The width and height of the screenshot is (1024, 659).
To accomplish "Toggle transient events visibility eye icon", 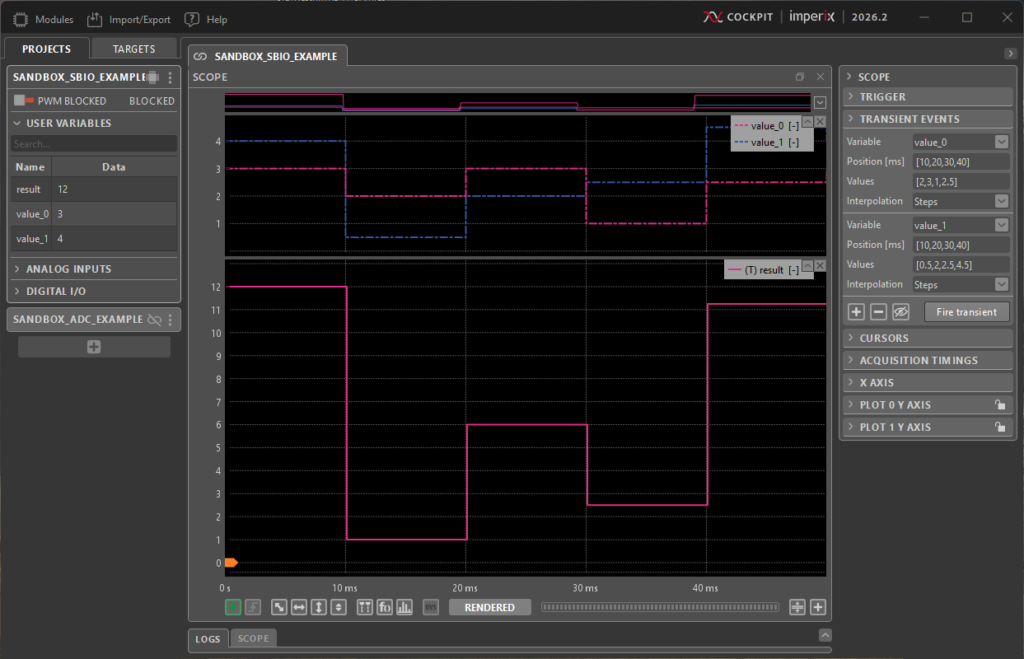I will point(900,312).
